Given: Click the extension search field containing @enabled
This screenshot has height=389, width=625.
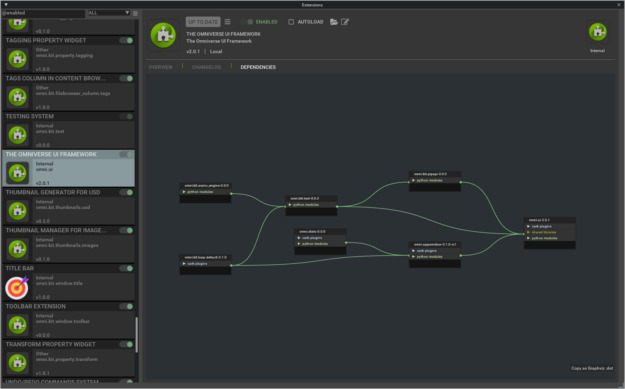Looking at the screenshot, I should point(43,13).
